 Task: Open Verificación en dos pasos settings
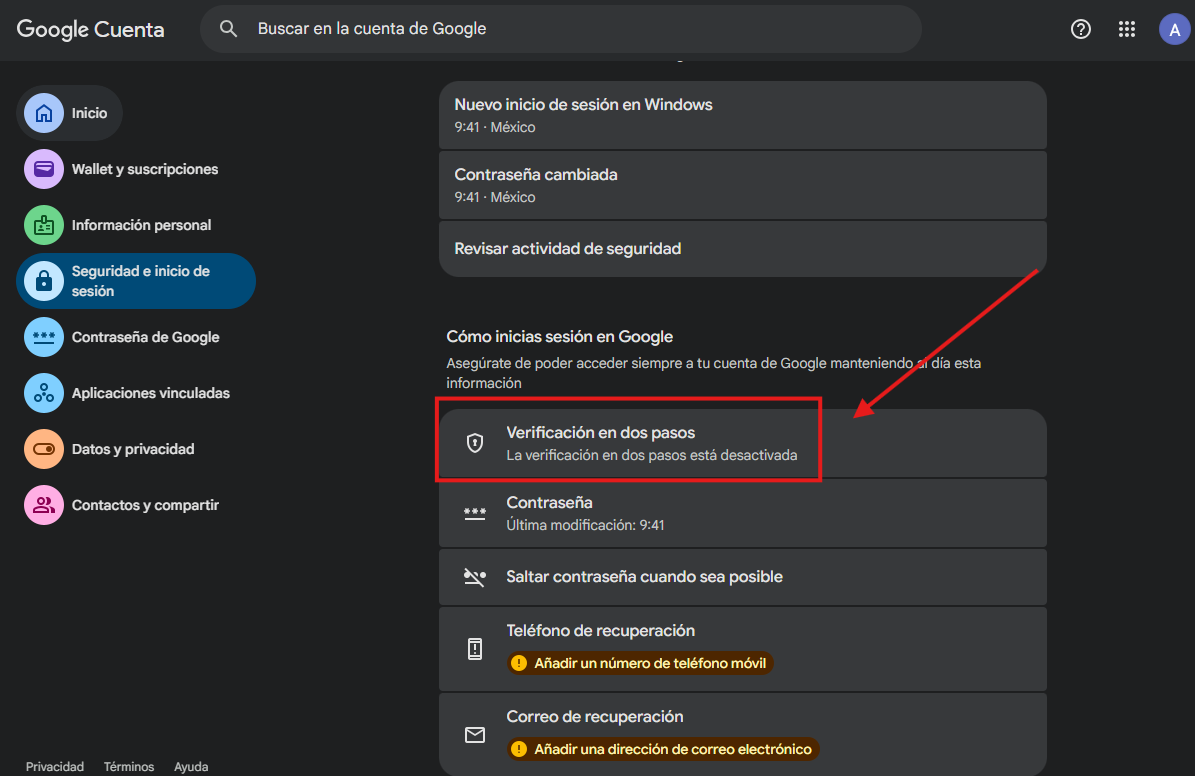pos(742,443)
